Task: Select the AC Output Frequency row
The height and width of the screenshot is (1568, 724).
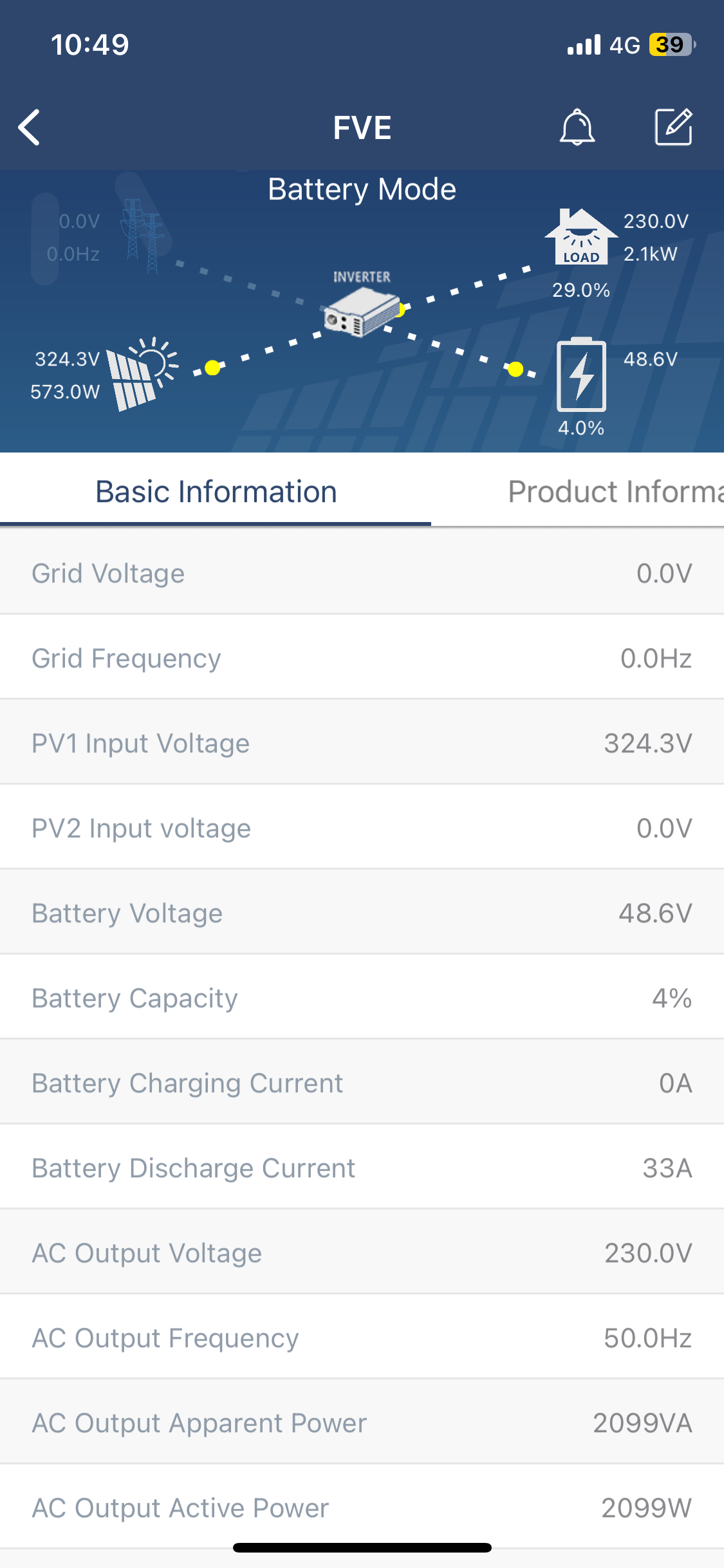Action: [x=362, y=1338]
